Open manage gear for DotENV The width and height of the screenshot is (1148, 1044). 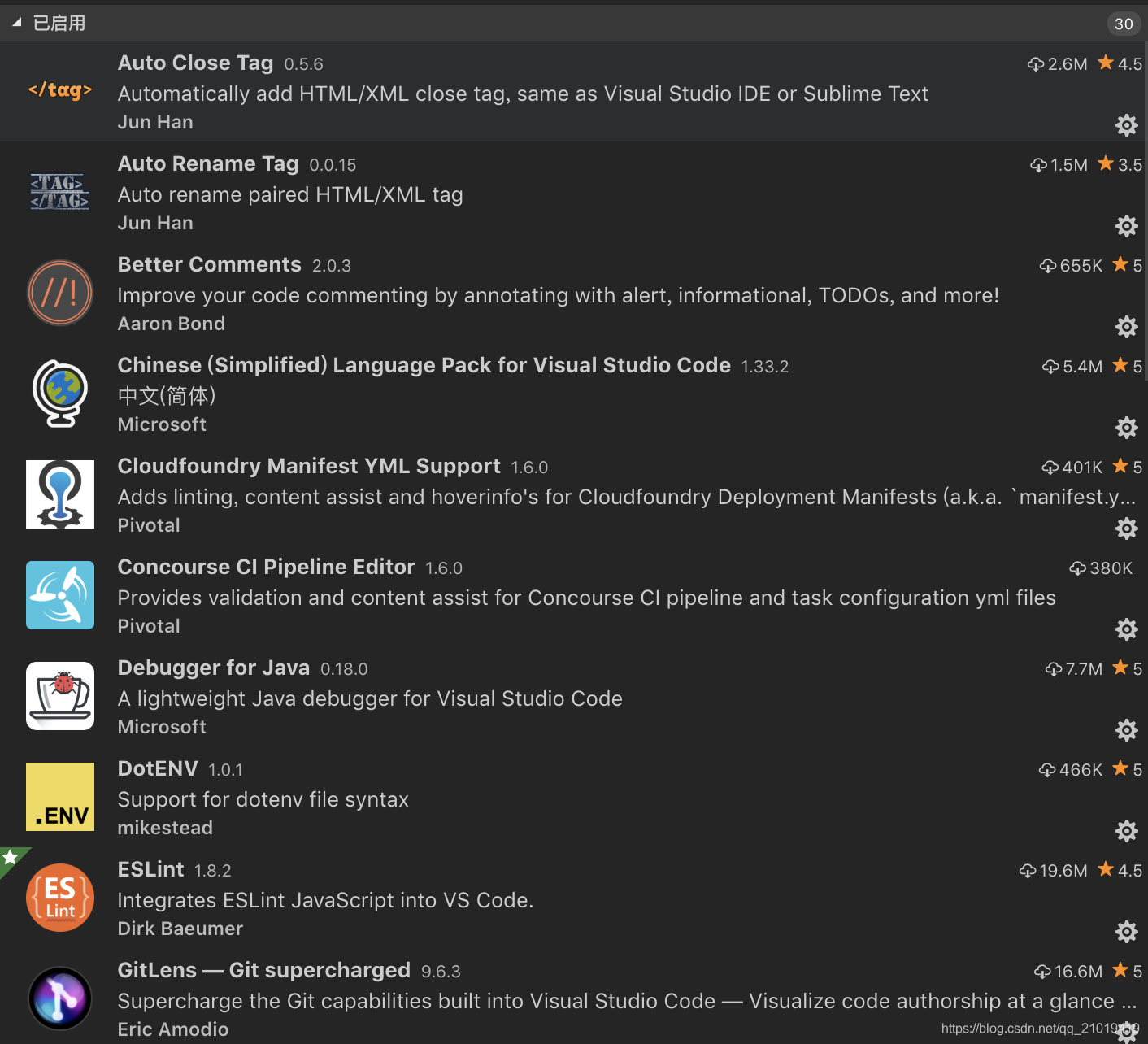coord(1126,830)
